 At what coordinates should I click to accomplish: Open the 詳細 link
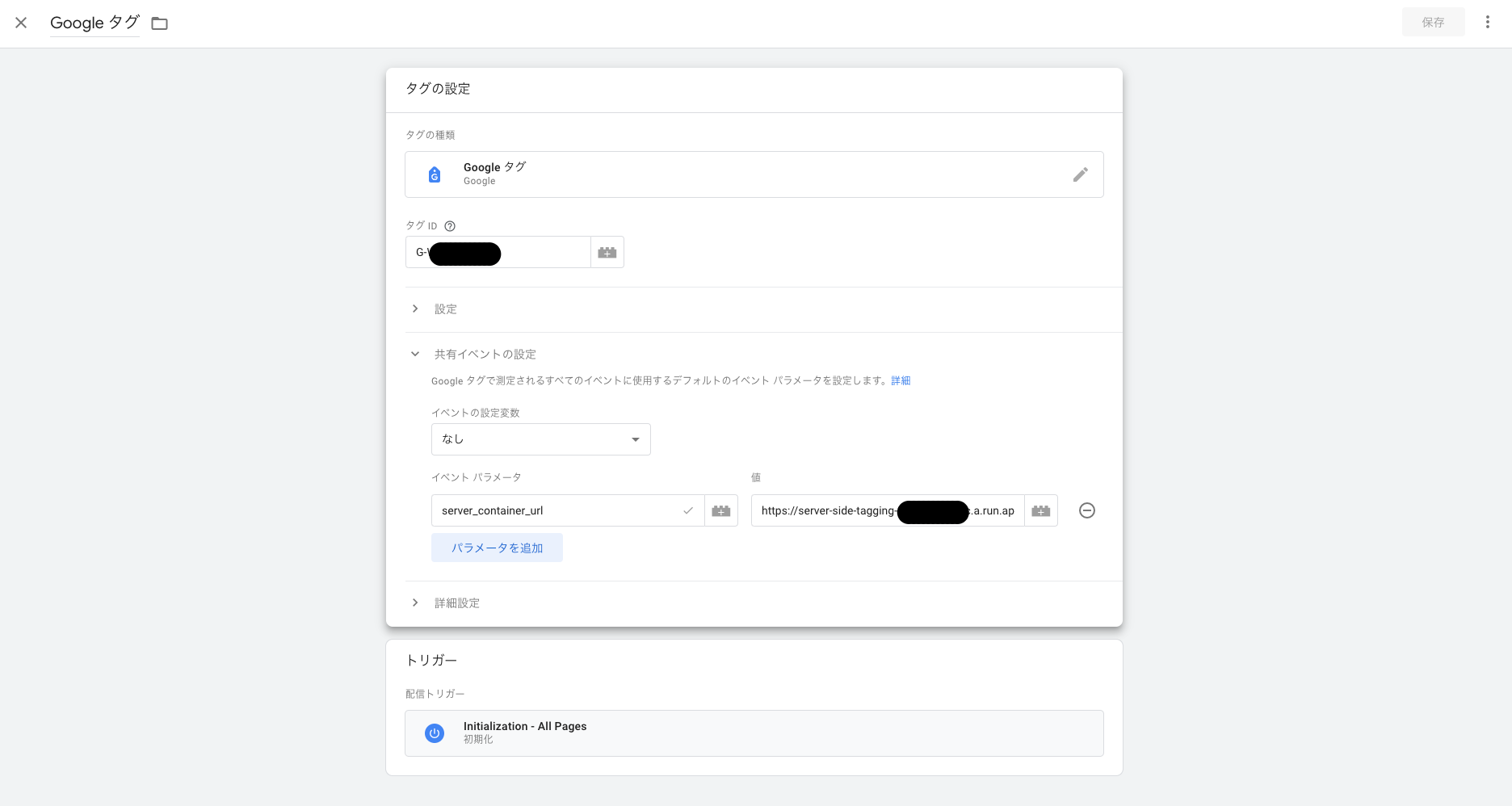(901, 380)
